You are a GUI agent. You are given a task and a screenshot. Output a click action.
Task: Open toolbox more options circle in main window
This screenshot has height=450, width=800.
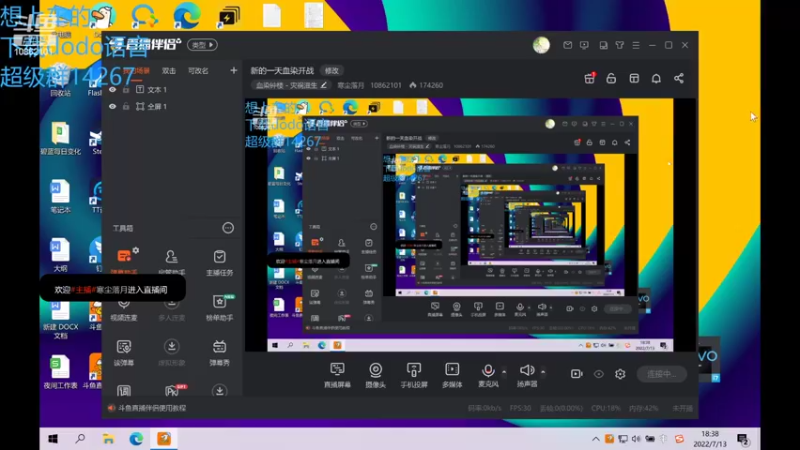(228, 228)
